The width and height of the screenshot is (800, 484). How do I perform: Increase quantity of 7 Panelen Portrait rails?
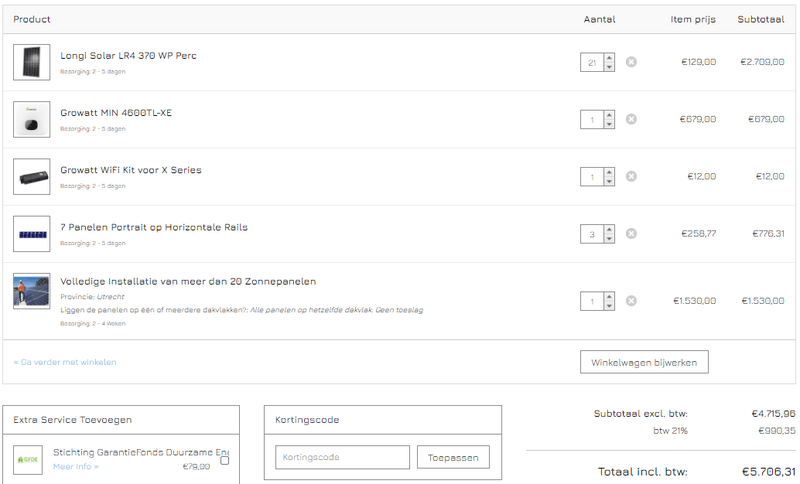pos(609,229)
